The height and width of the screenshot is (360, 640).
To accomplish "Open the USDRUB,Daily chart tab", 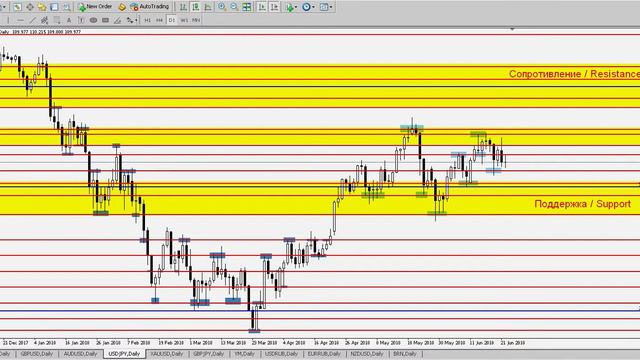I will coord(282,354).
